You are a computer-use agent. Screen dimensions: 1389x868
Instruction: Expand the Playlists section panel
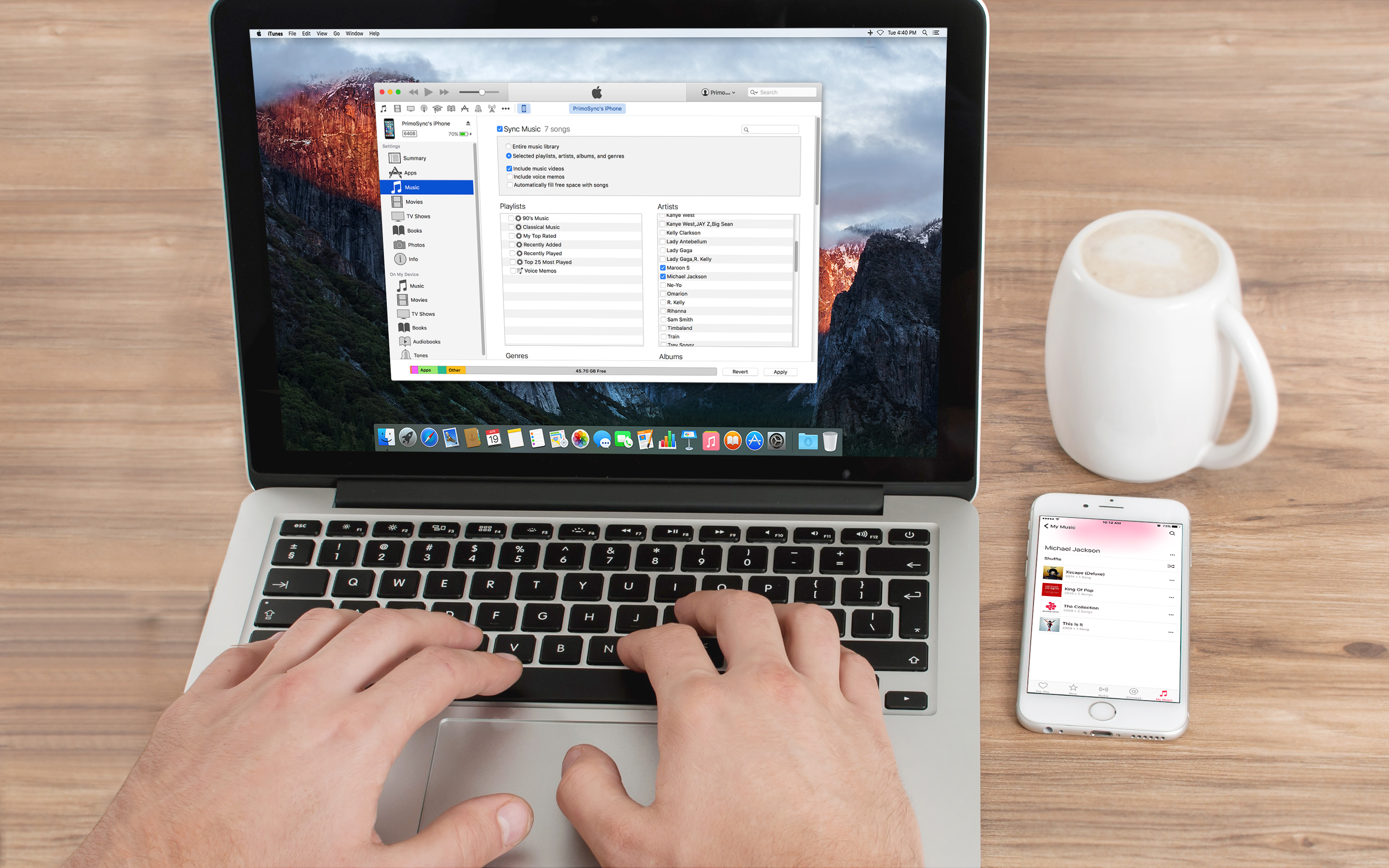click(512, 206)
